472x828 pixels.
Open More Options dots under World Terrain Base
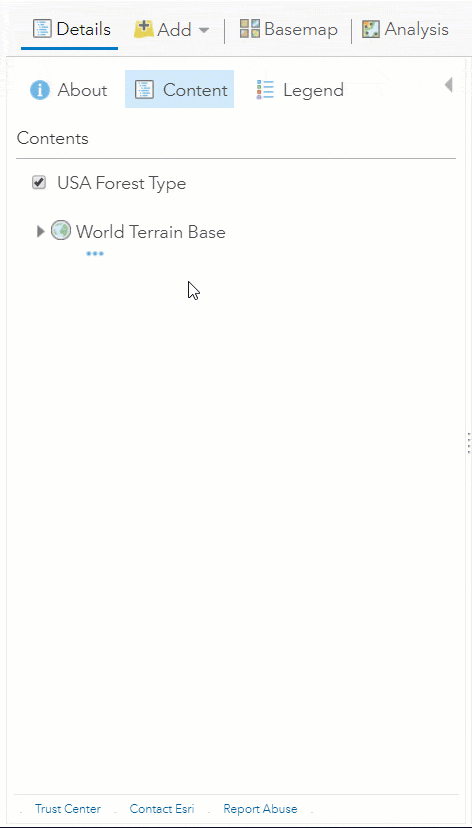pos(95,254)
